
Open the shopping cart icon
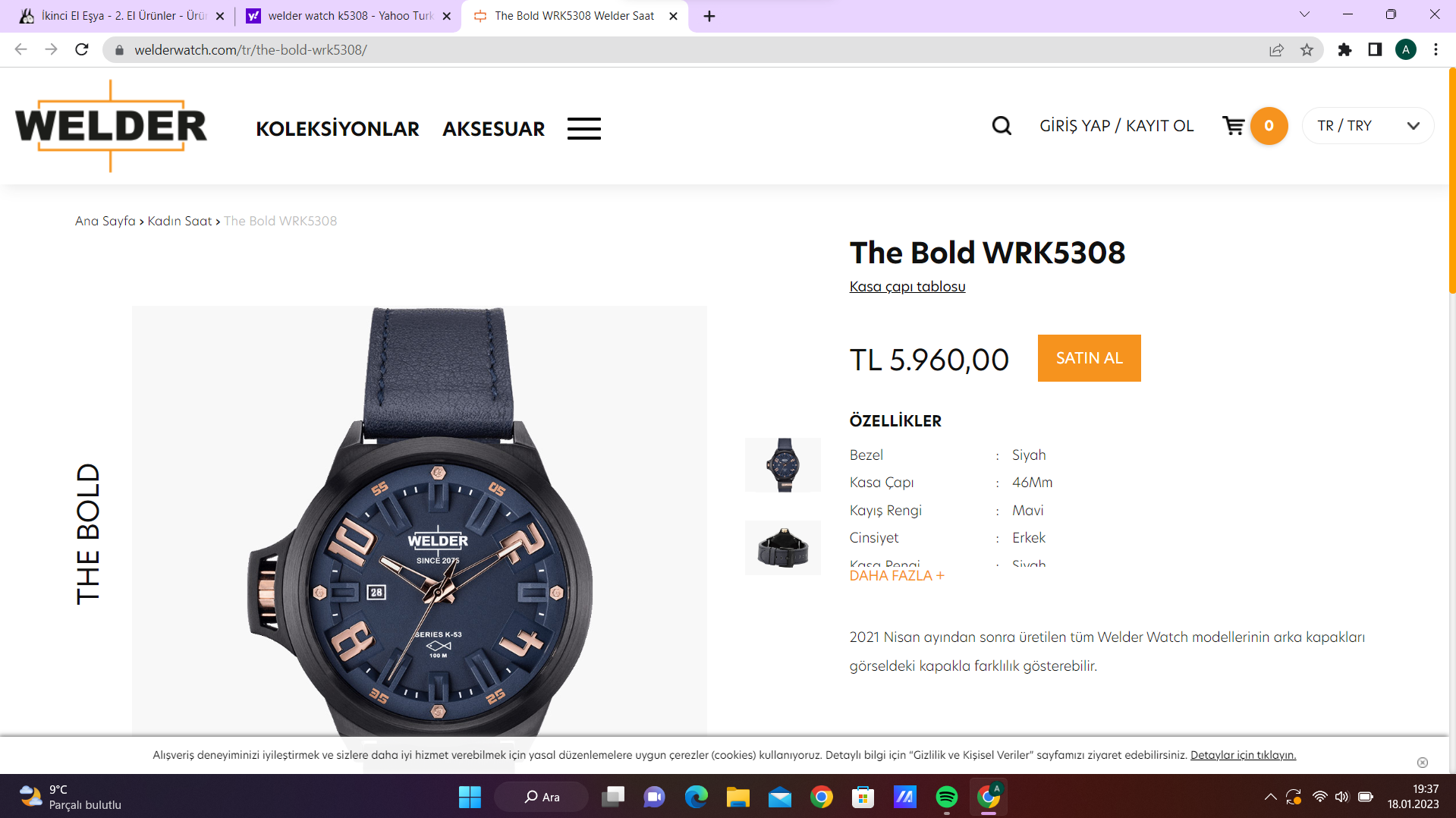pyautogui.click(x=1234, y=126)
